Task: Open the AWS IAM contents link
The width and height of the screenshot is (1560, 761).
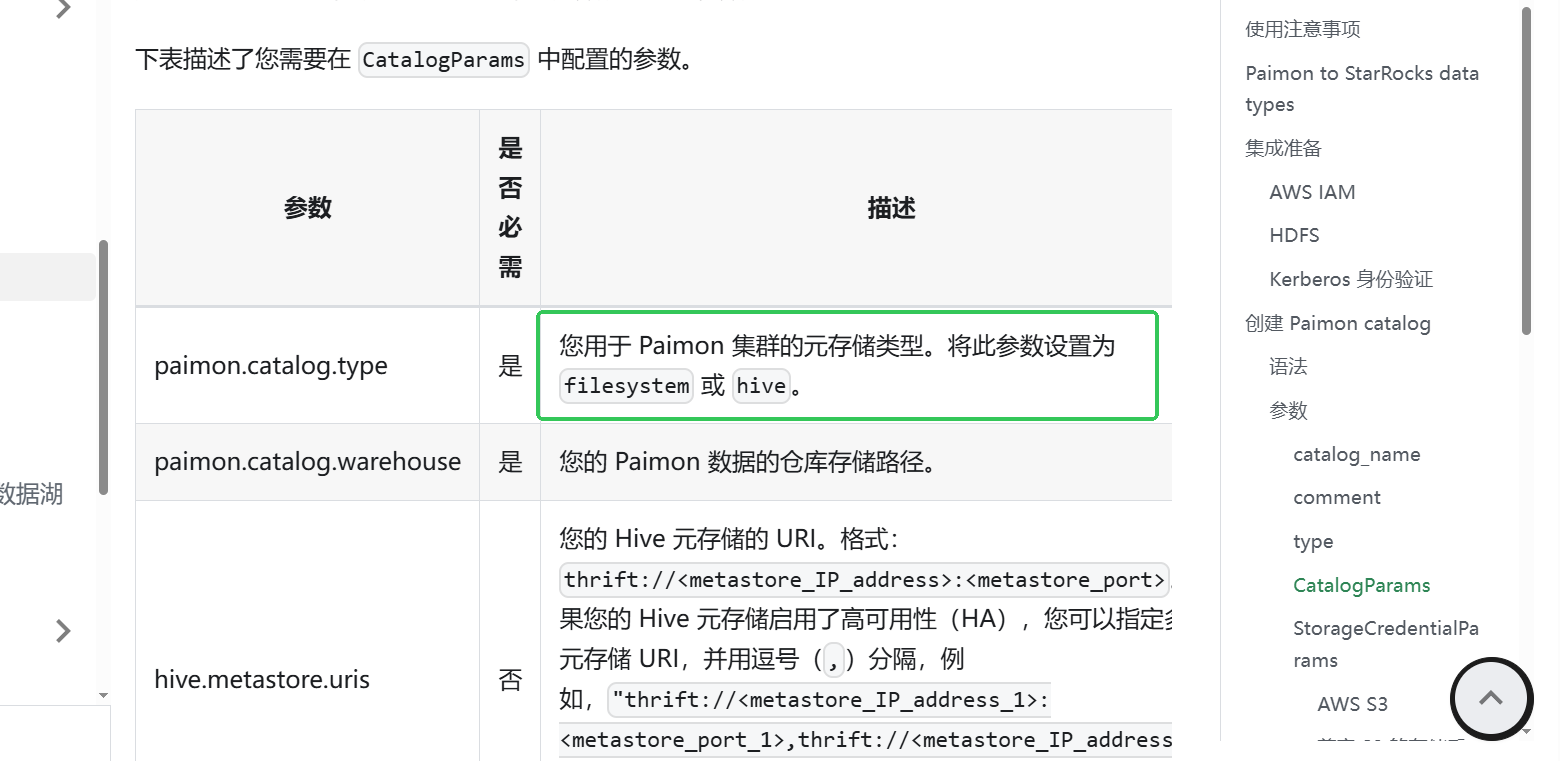Action: (1312, 192)
